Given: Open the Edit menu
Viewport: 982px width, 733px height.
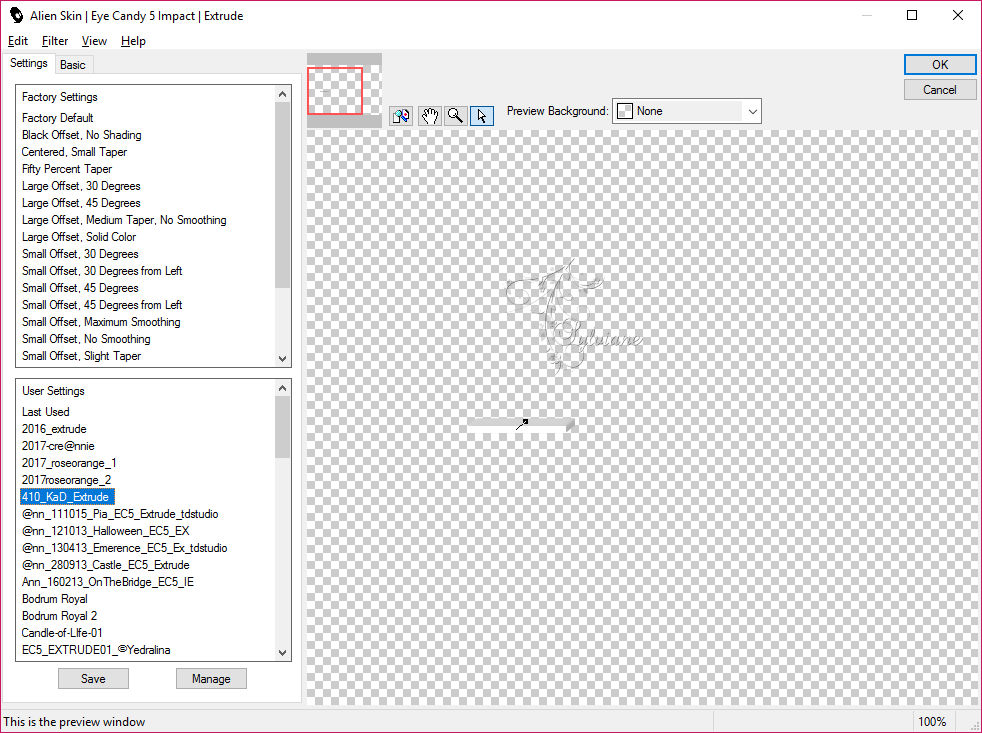Looking at the screenshot, I should [18, 41].
